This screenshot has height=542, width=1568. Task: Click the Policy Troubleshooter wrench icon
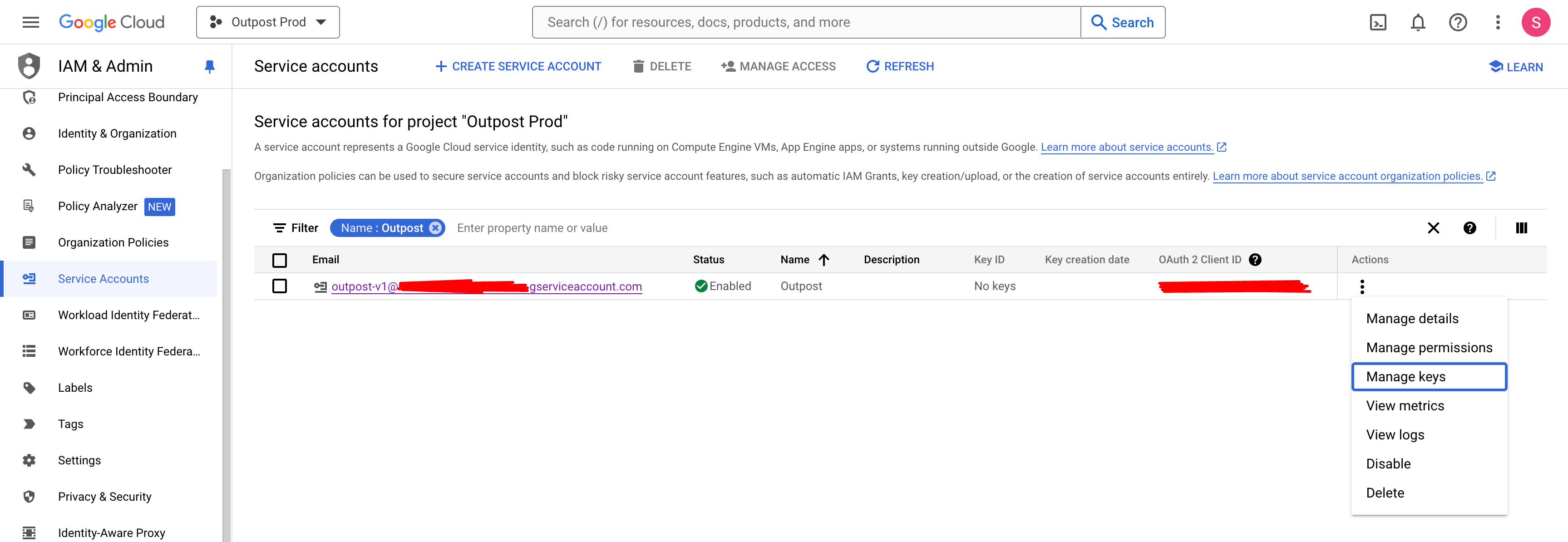(29, 169)
